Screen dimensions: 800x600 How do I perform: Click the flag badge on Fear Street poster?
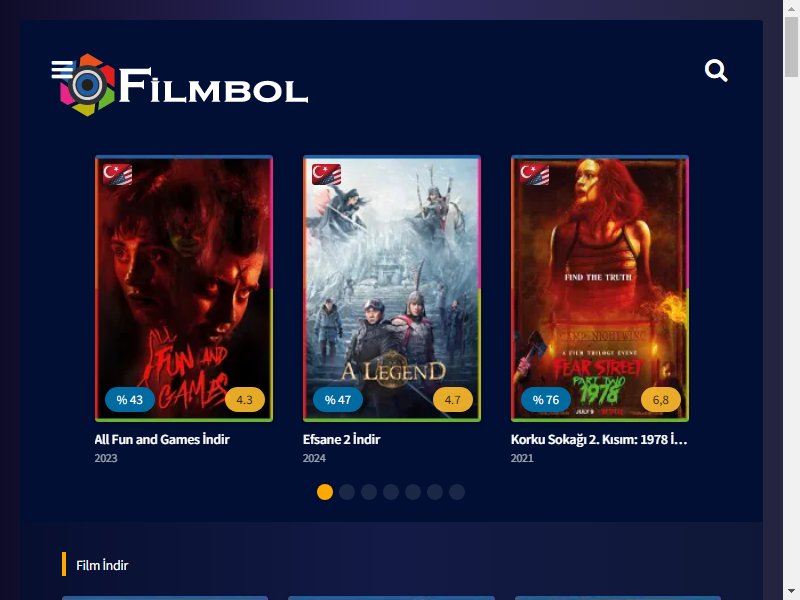tap(534, 174)
